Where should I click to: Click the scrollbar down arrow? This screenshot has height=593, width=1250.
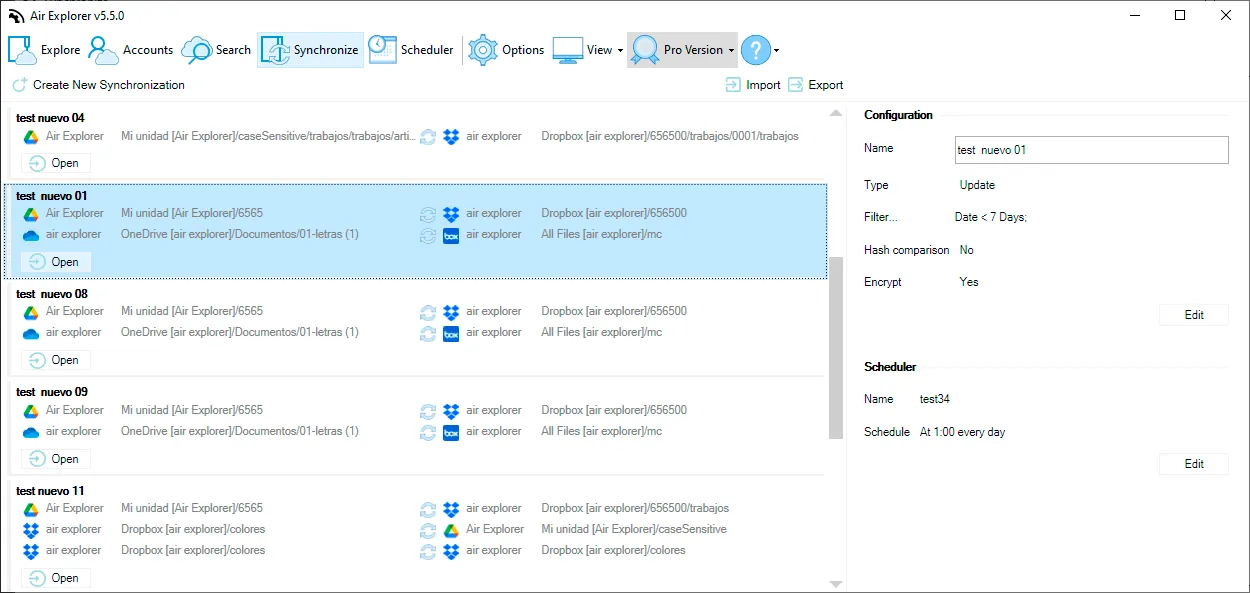coord(836,584)
